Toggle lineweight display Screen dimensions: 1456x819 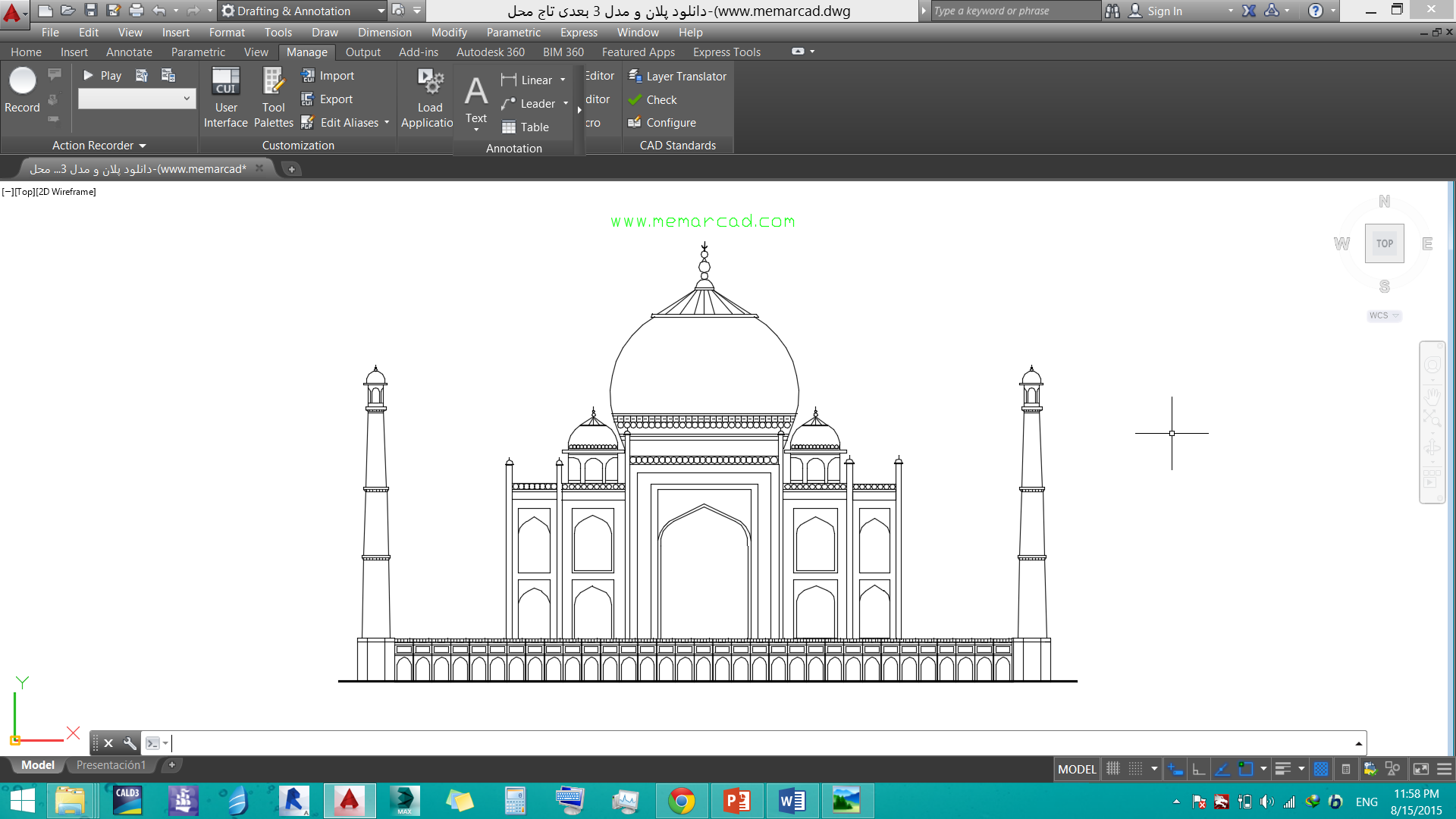pyautogui.click(x=1282, y=769)
